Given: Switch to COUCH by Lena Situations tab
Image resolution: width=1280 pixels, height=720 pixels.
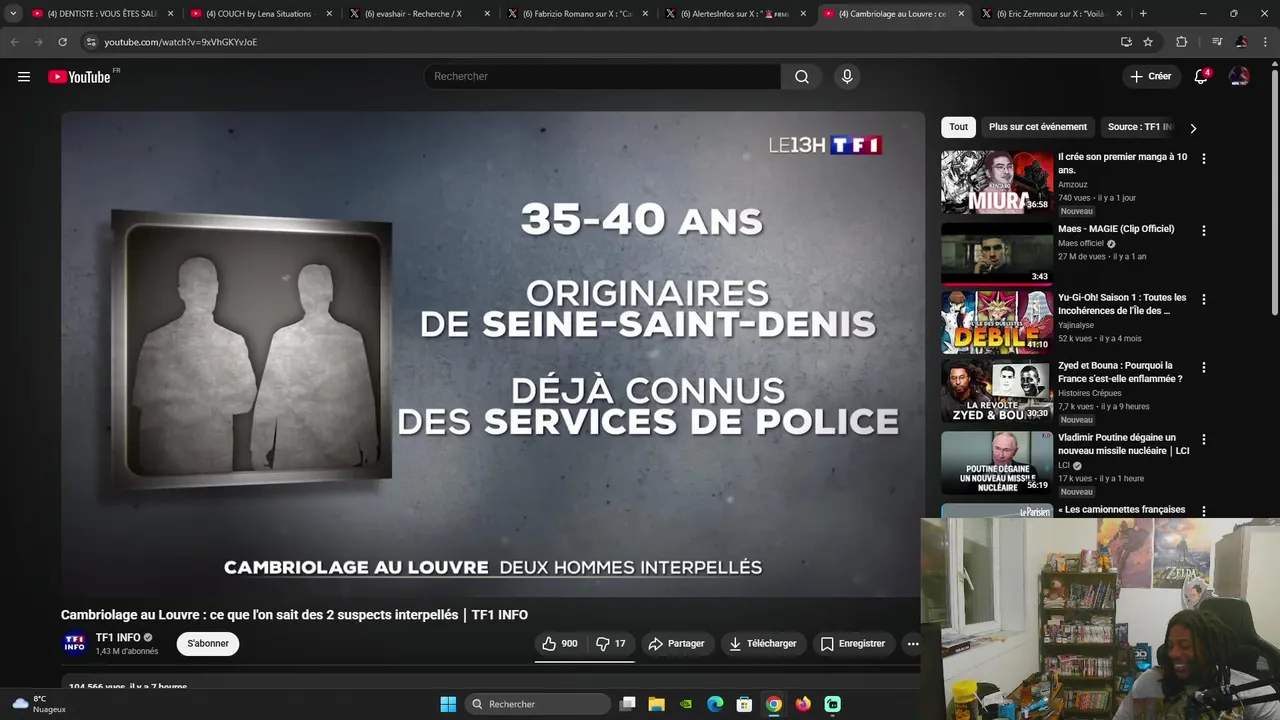Looking at the screenshot, I should (x=259, y=14).
